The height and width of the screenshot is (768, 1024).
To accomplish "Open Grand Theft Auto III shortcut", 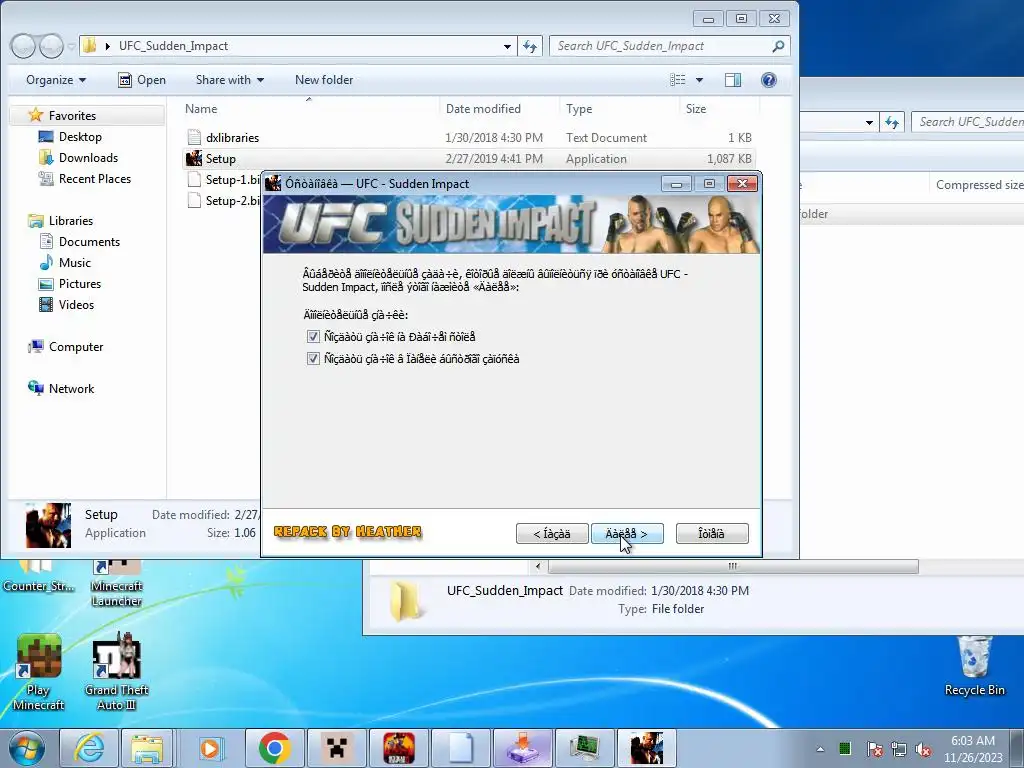I will coord(116,673).
